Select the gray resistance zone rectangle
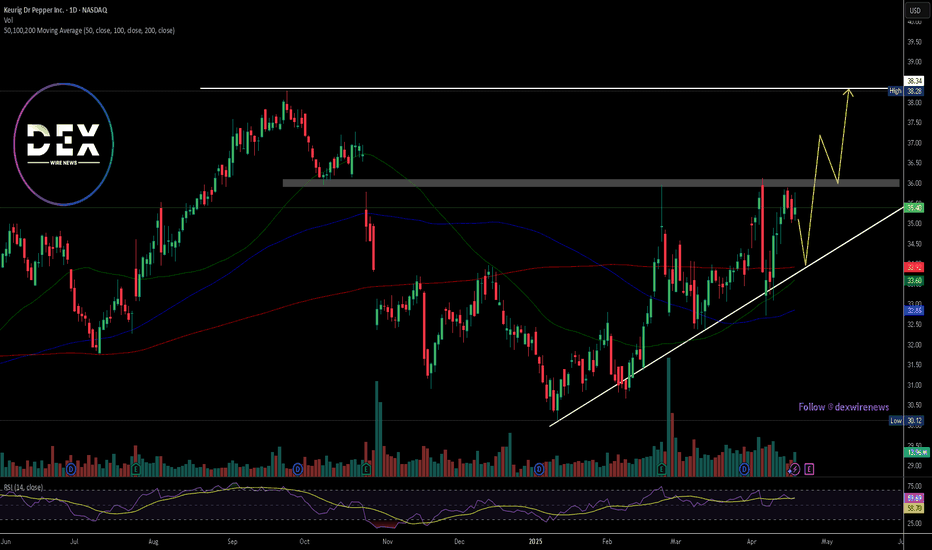The width and height of the screenshot is (932, 550). click(x=591, y=183)
